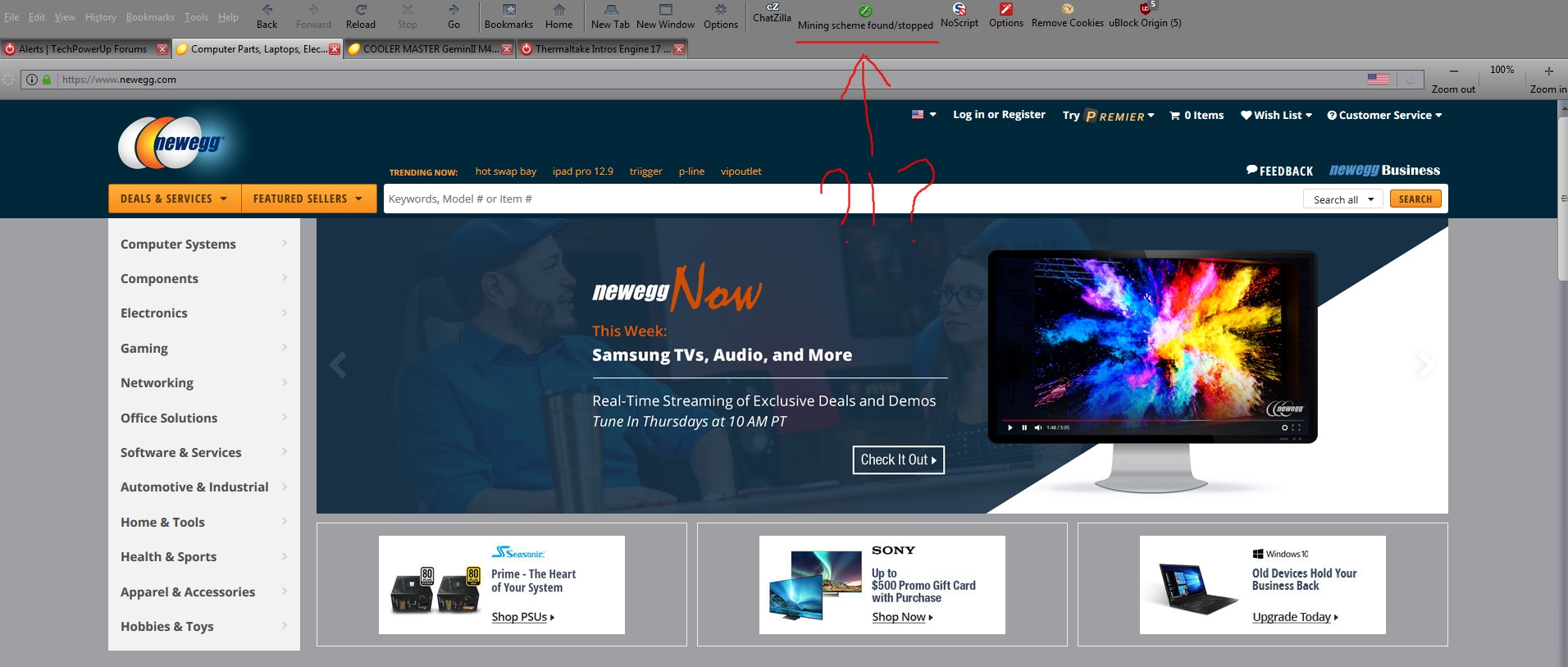This screenshot has height=667, width=1568.
Task: Expand Electronics category
Action: [x=203, y=313]
